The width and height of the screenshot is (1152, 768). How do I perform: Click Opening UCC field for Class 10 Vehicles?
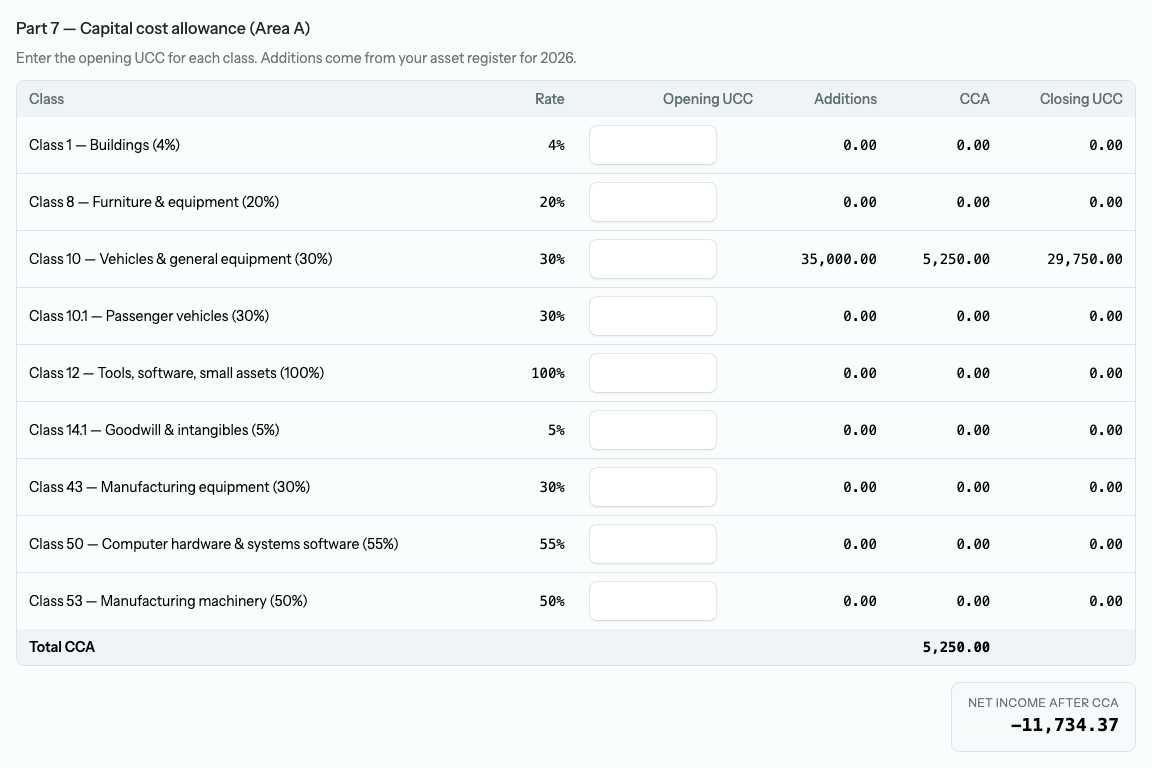pyautogui.click(x=652, y=259)
